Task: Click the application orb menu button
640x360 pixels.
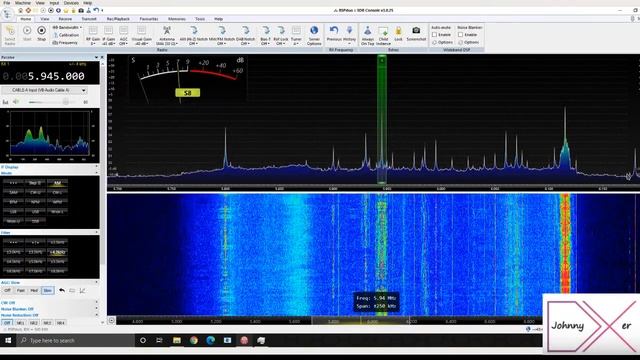Action: click(x=7, y=14)
